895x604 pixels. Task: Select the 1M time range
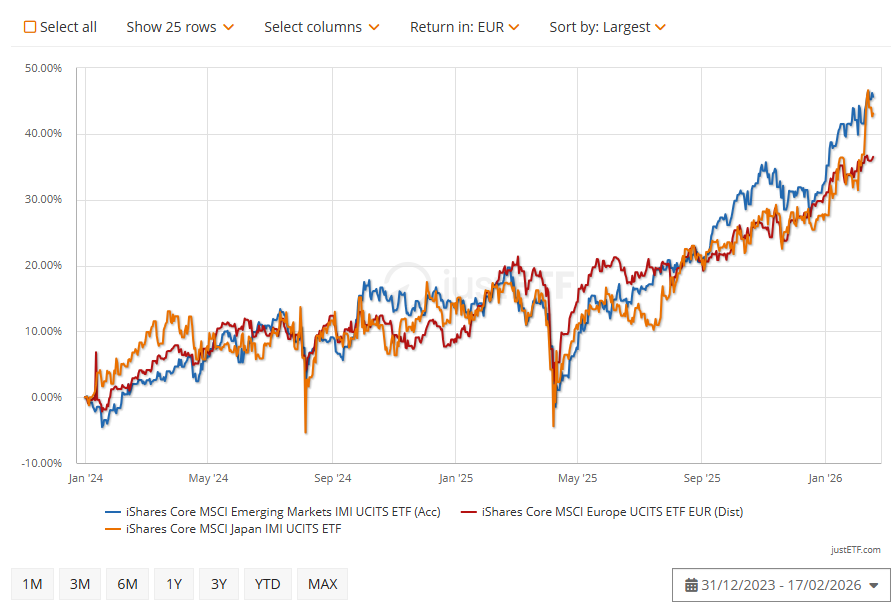(x=32, y=584)
